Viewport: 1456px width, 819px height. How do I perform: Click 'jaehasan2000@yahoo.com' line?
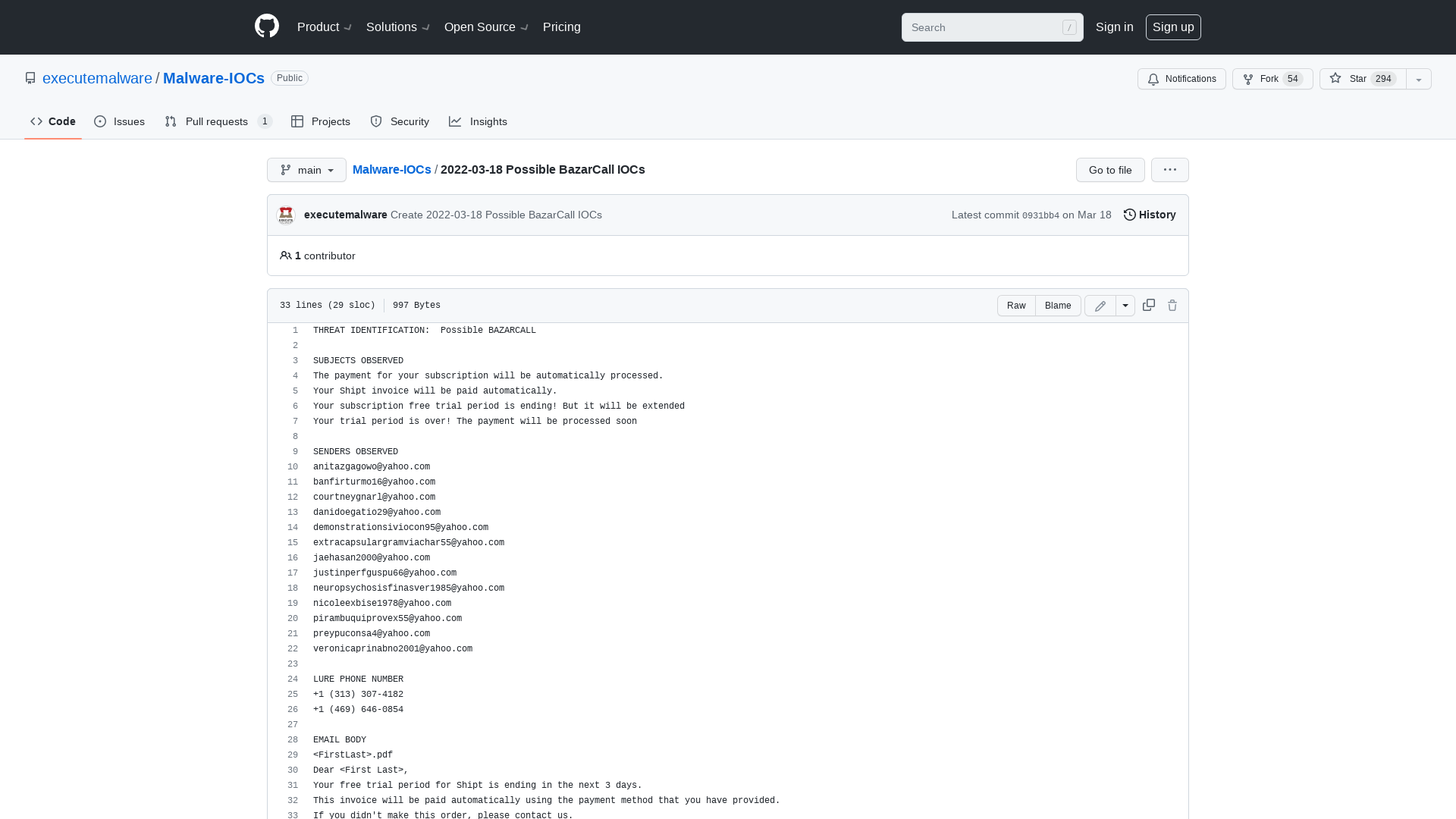(372, 558)
